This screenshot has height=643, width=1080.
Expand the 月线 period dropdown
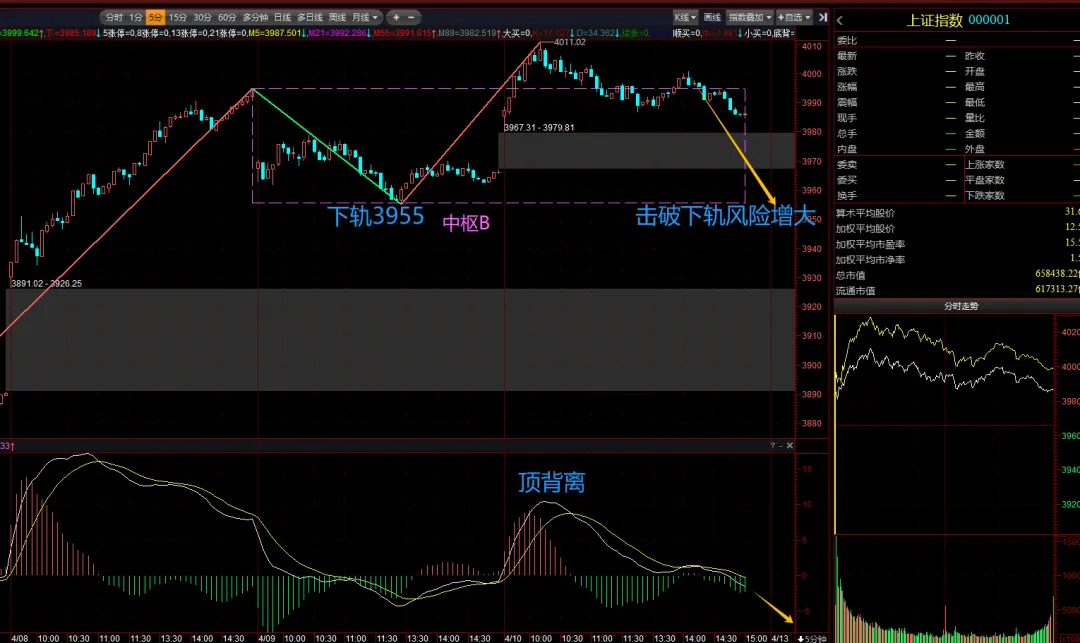pyautogui.click(x=365, y=17)
